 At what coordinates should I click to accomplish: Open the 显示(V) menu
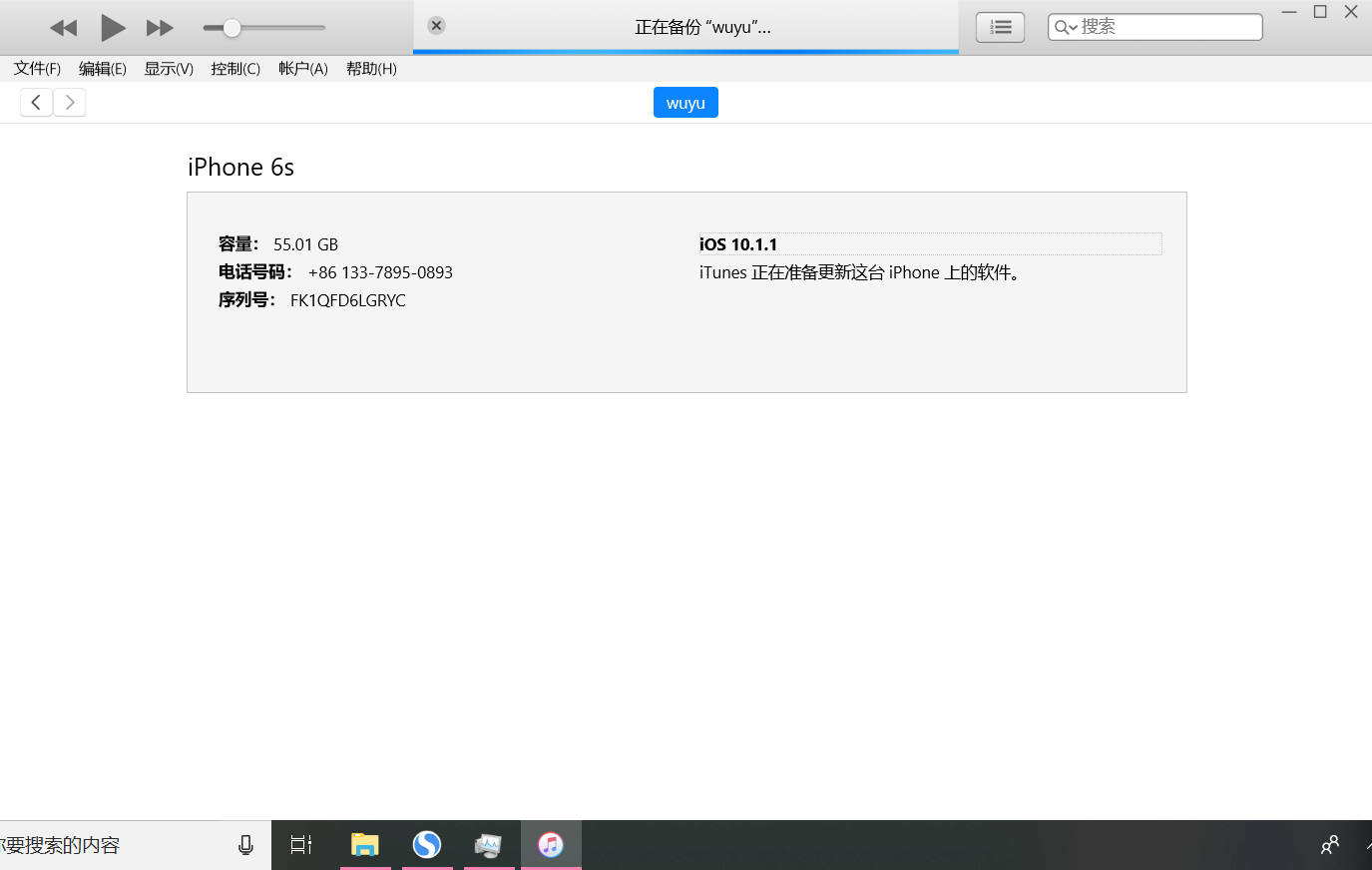coord(169,69)
